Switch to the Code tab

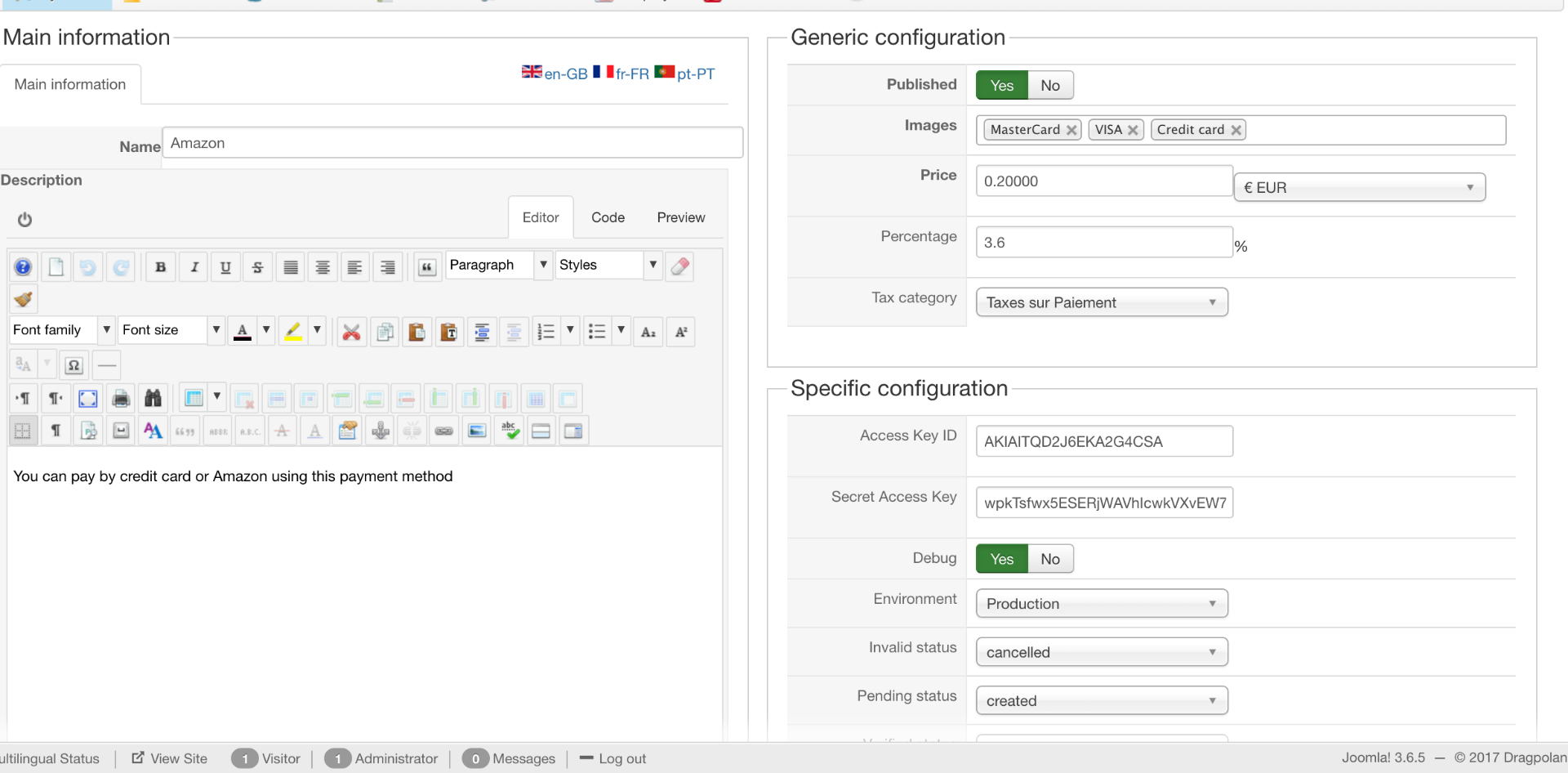pos(608,217)
